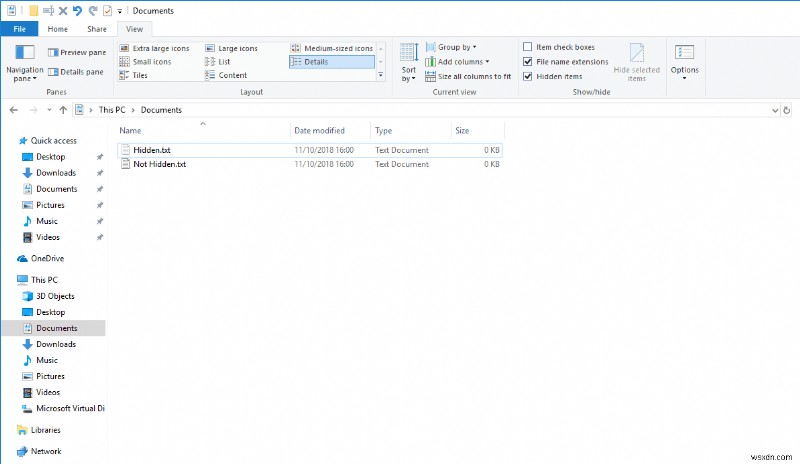This screenshot has height=464, width=800.
Task: Open the Navigation pane menu
Action: pyautogui.click(x=24, y=63)
